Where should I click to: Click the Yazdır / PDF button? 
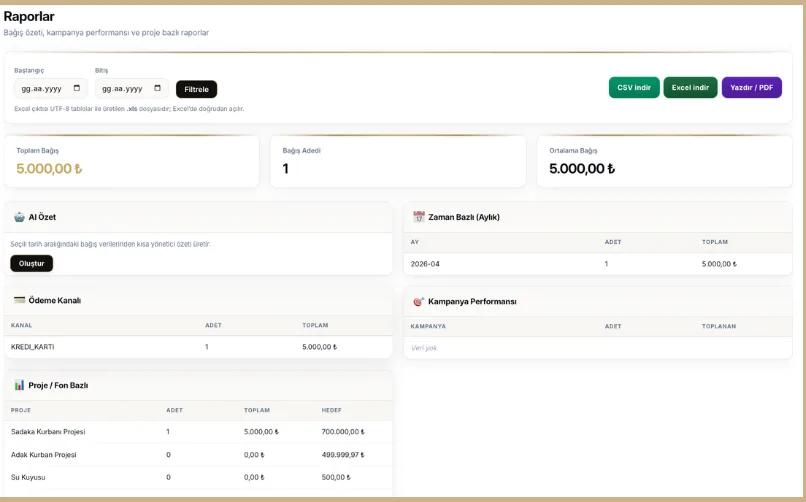(x=751, y=88)
